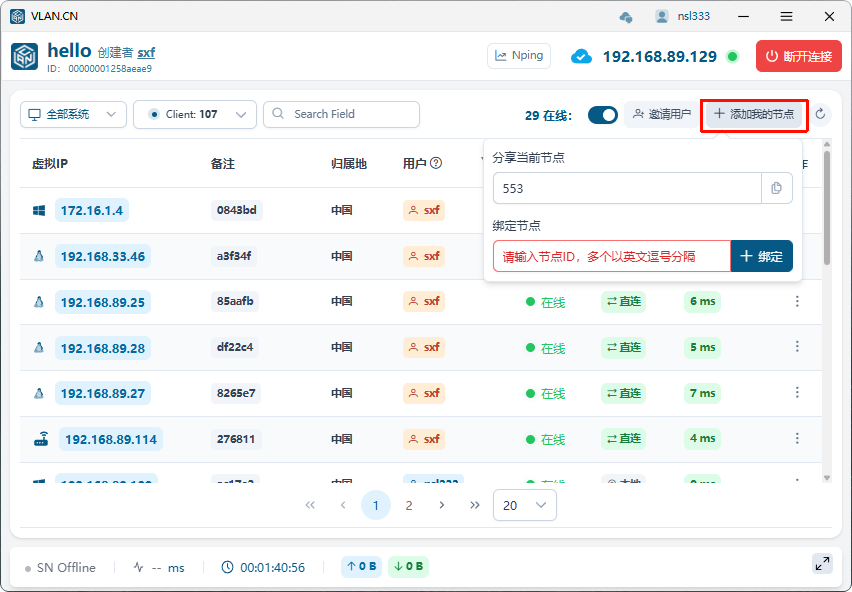Click the Windows icon for 172.16.1.4
Viewport: 852px width, 592px height.
pyautogui.click(x=39, y=210)
